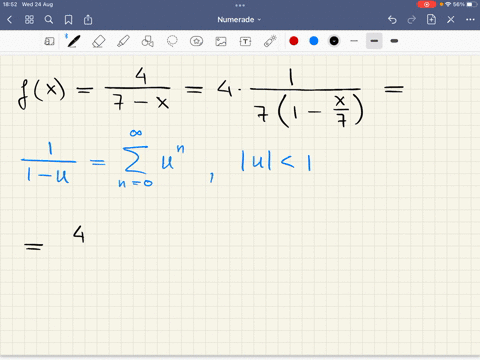Open the share/export icon
This screenshot has width=480, height=360.
(88, 20)
